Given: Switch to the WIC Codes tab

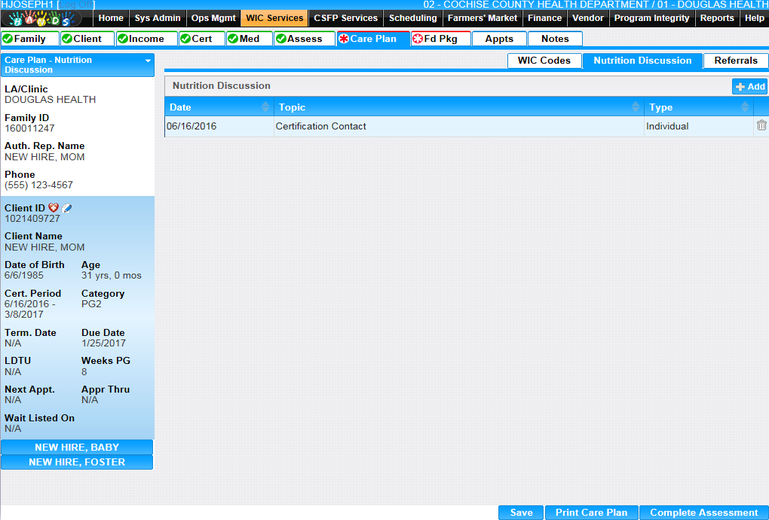Looking at the screenshot, I should [x=543, y=61].
